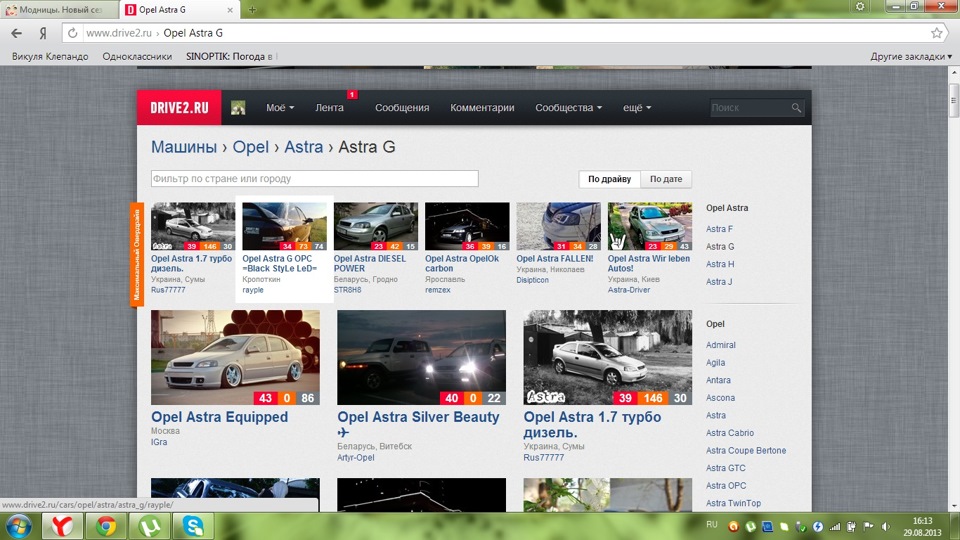The image size is (960, 540).
Task: Open SINOPTIK: Погода bookmark
Action: pos(229,56)
